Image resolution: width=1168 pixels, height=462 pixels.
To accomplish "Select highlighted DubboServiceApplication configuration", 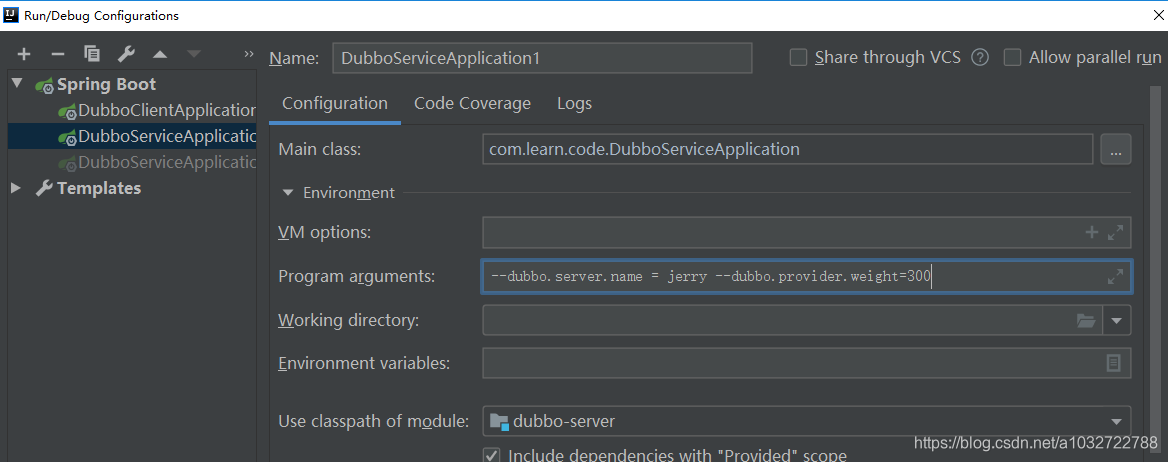I will [132, 136].
